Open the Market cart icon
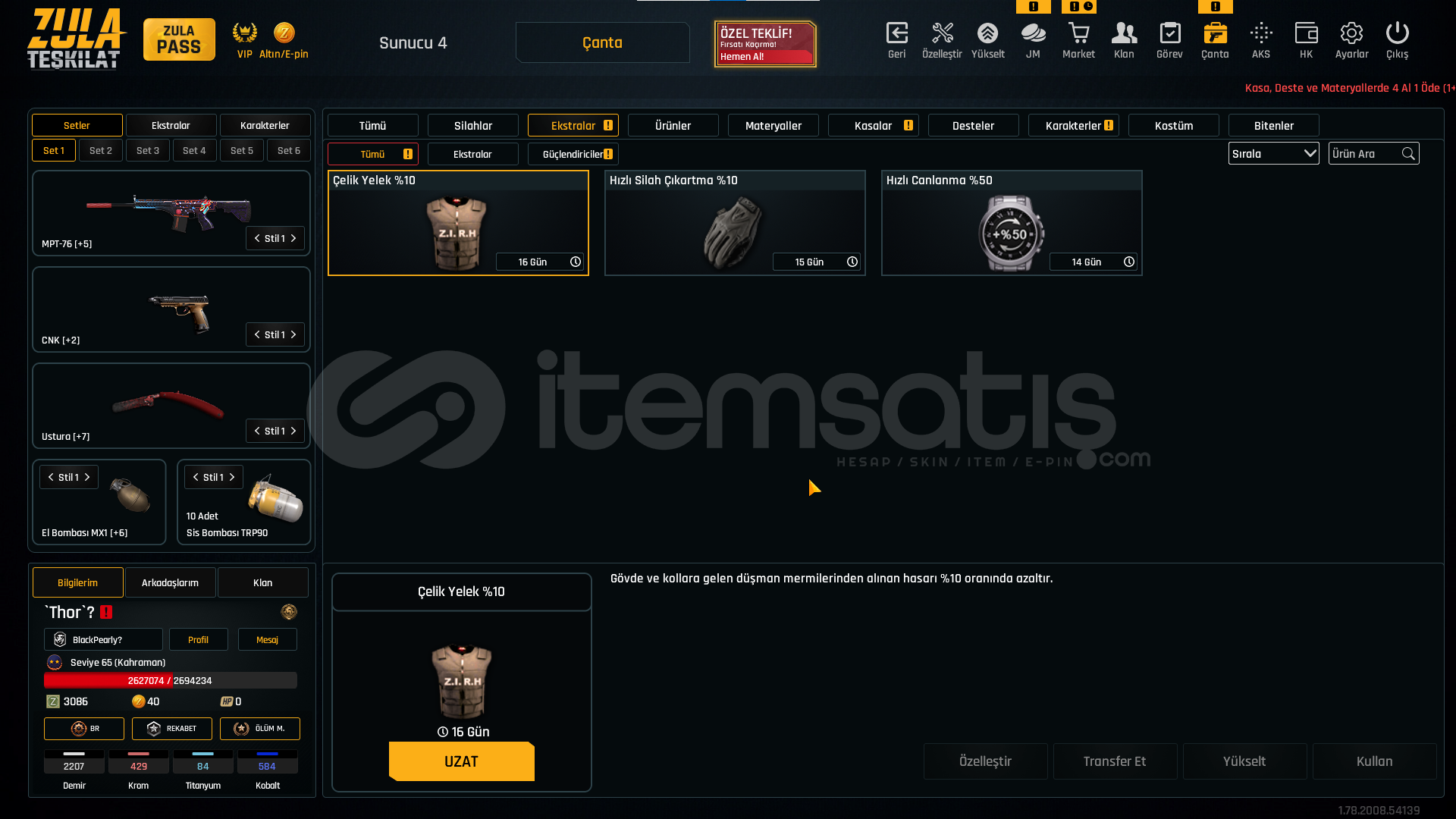 (1078, 33)
